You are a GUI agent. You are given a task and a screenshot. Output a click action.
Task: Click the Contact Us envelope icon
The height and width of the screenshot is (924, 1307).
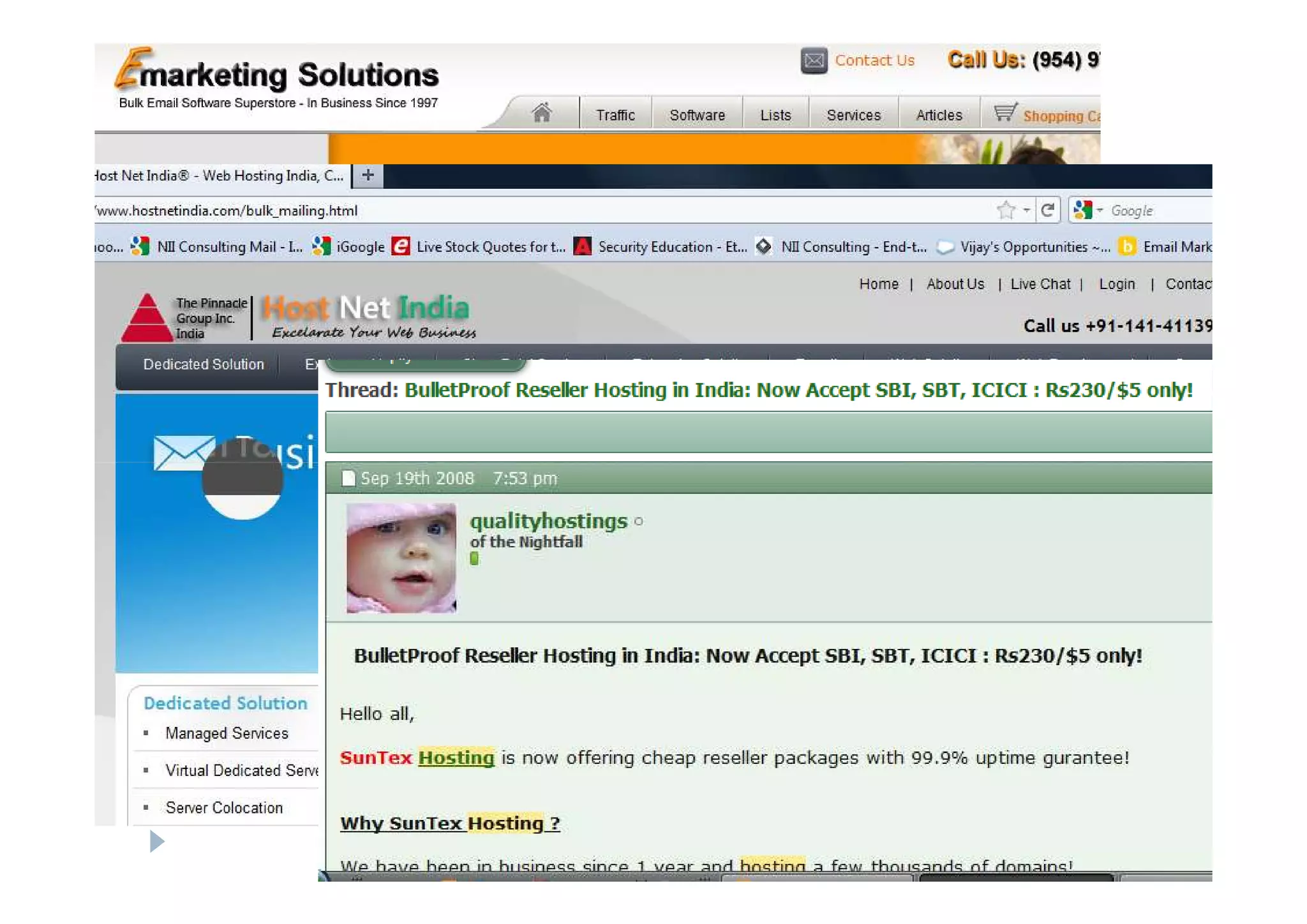[x=814, y=61]
